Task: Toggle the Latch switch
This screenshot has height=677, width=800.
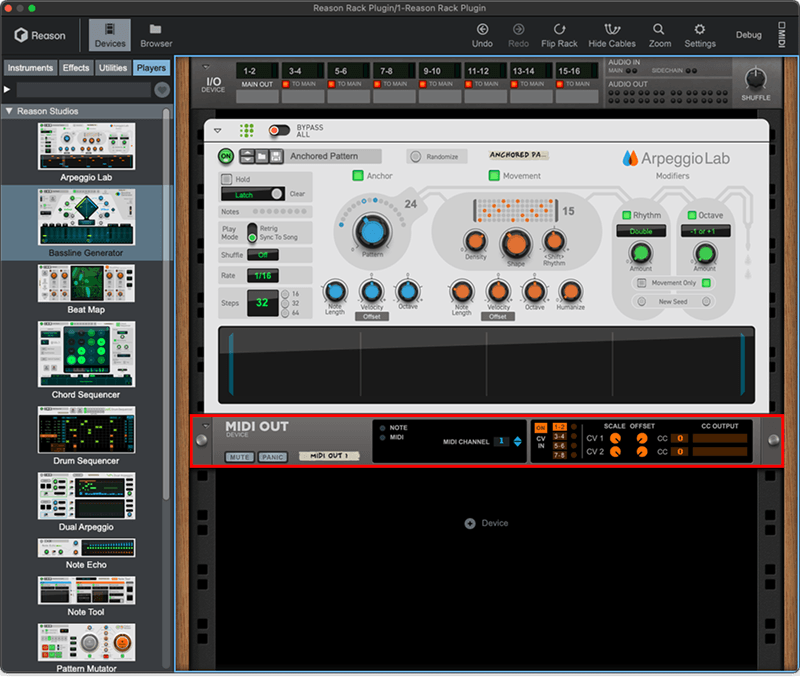Action: tap(253, 194)
